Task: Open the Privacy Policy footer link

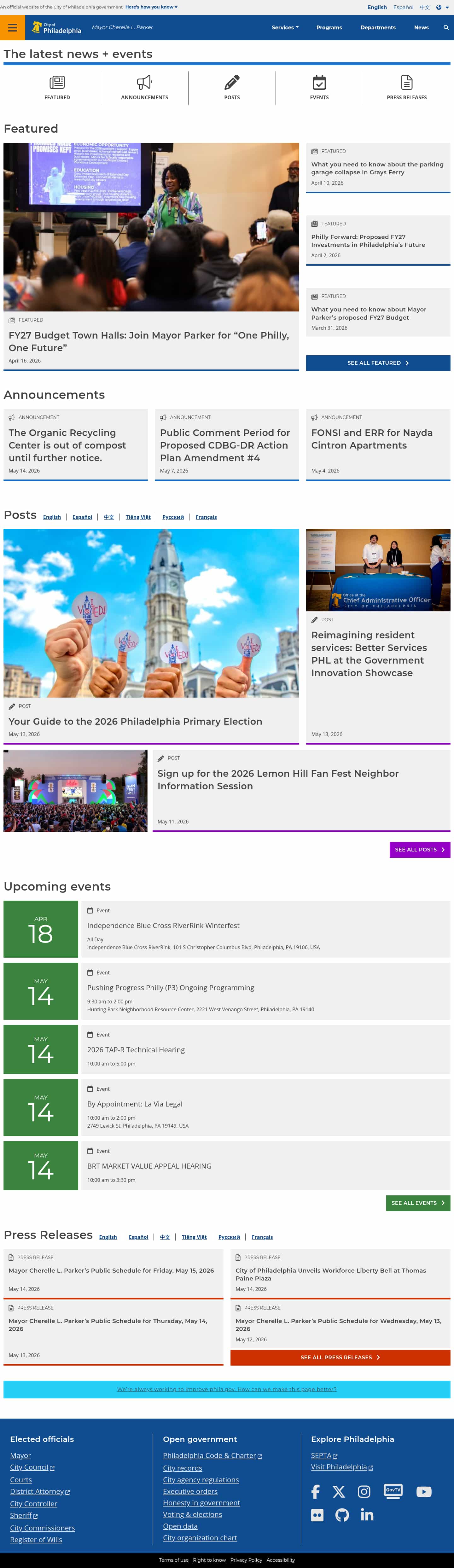Action: tap(246, 1560)
